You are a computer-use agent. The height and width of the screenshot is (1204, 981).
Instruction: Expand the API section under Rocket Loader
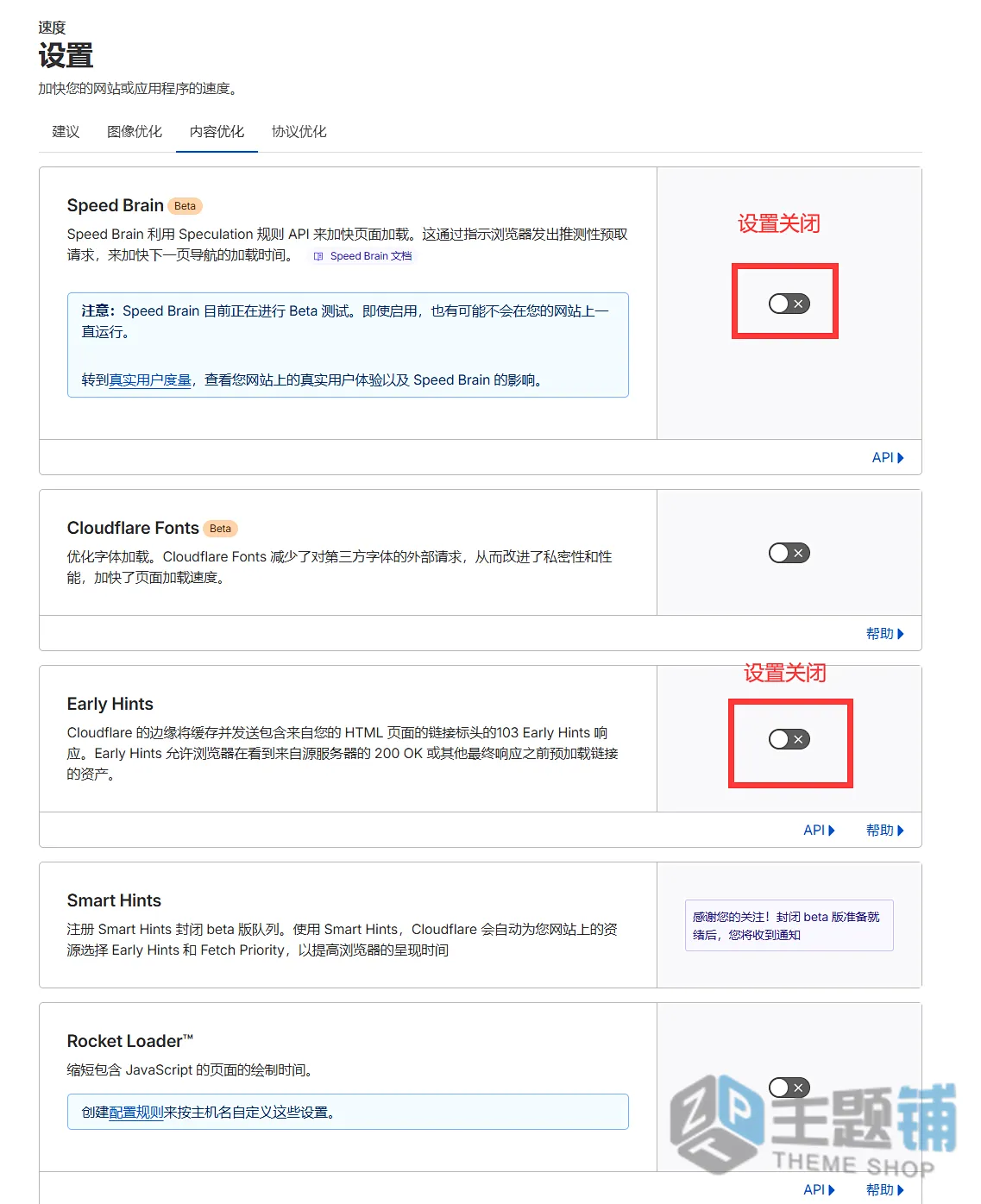point(819,1189)
